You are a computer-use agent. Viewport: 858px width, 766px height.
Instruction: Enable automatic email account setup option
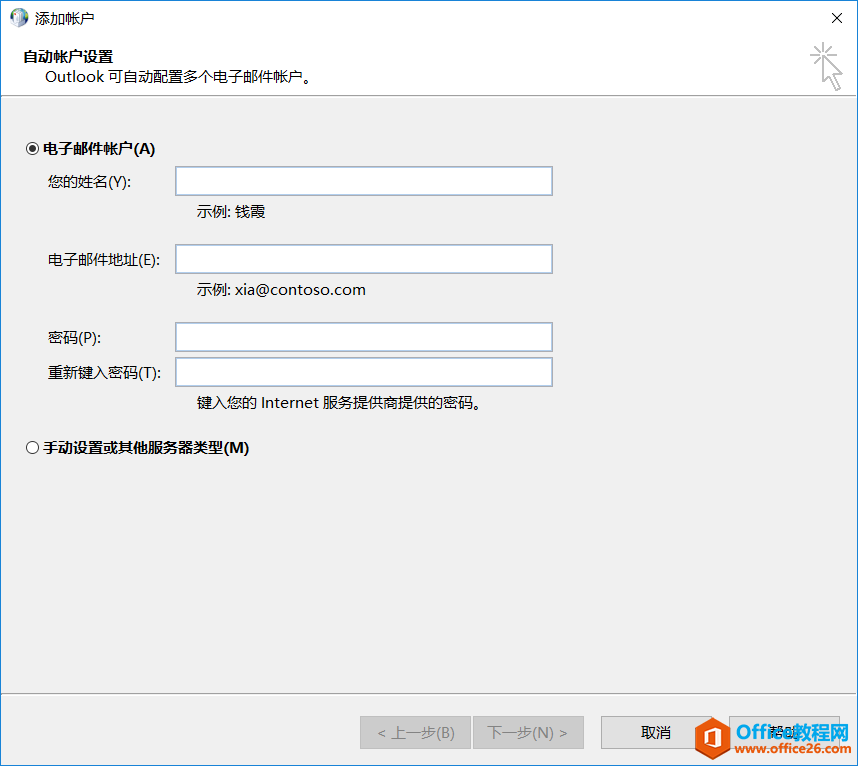tap(31, 147)
